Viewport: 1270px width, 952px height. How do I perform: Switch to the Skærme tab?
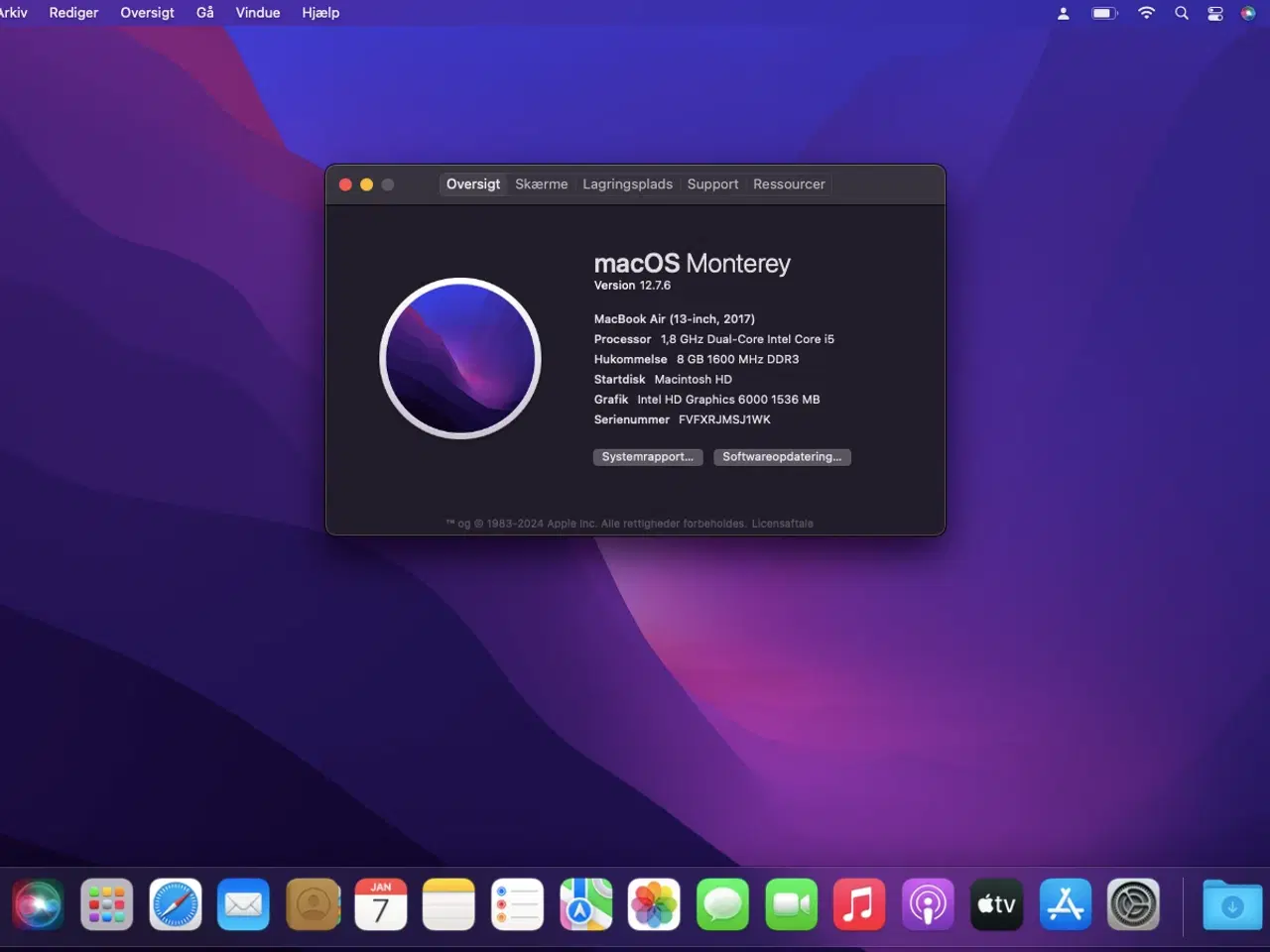[542, 184]
